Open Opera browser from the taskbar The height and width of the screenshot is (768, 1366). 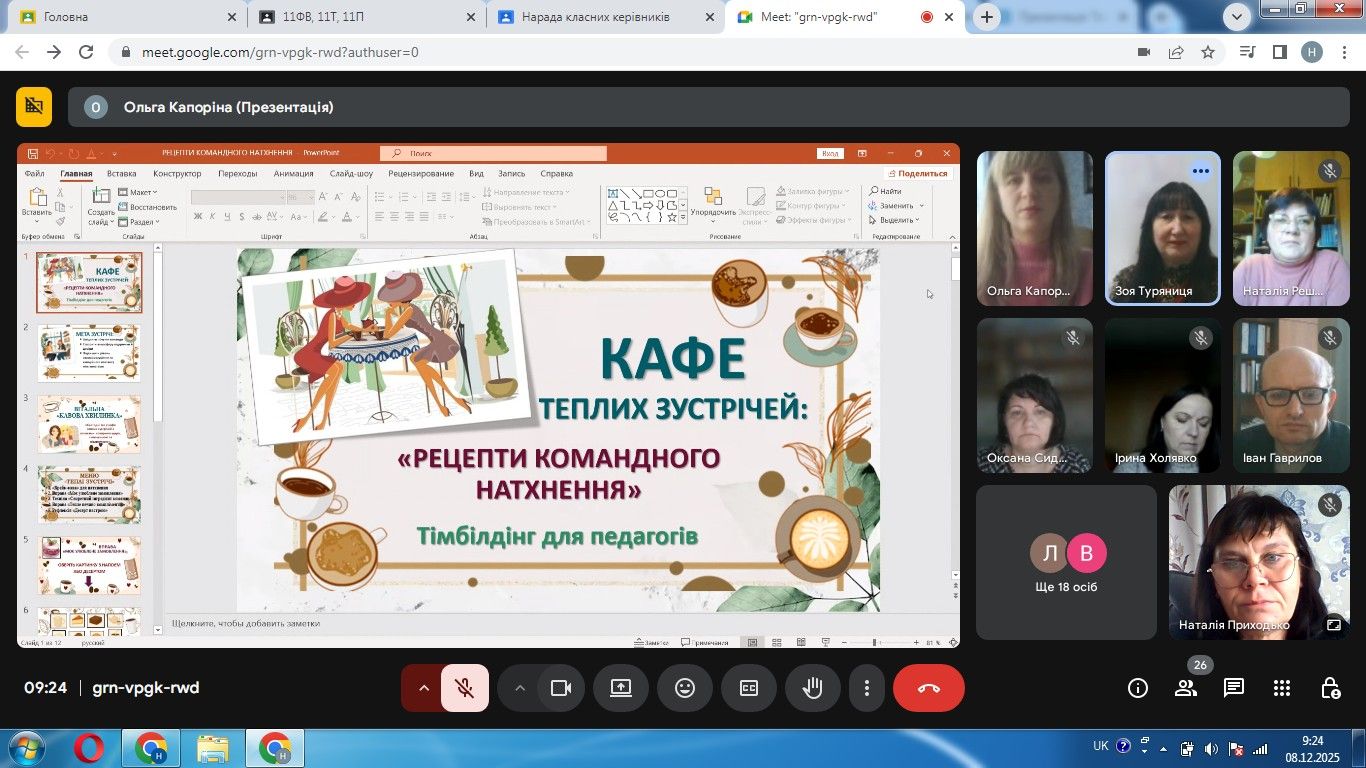(x=88, y=748)
